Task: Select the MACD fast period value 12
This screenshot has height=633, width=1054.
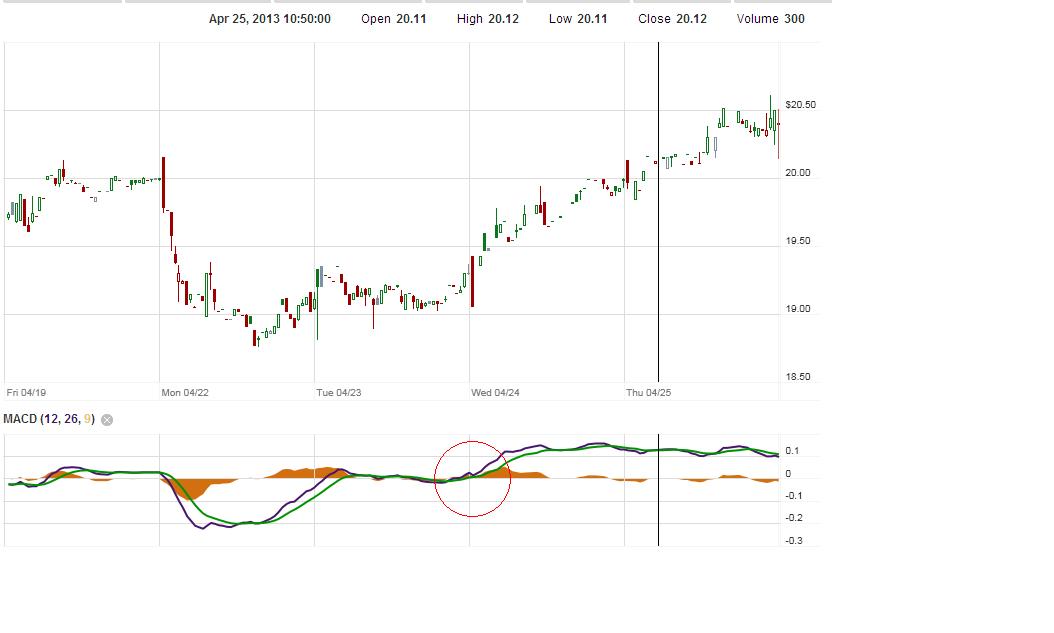Action: coord(51,419)
